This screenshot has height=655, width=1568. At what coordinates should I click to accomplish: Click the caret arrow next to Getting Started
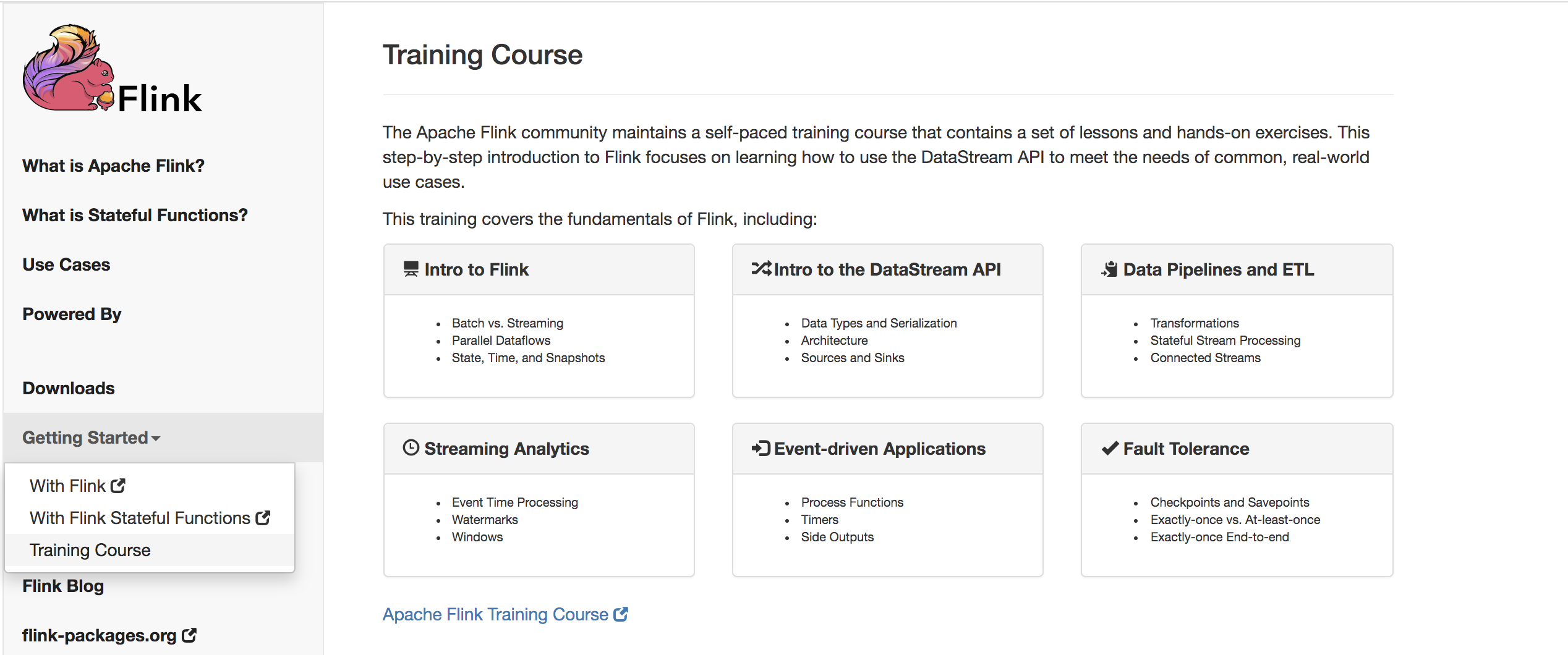coord(156,439)
